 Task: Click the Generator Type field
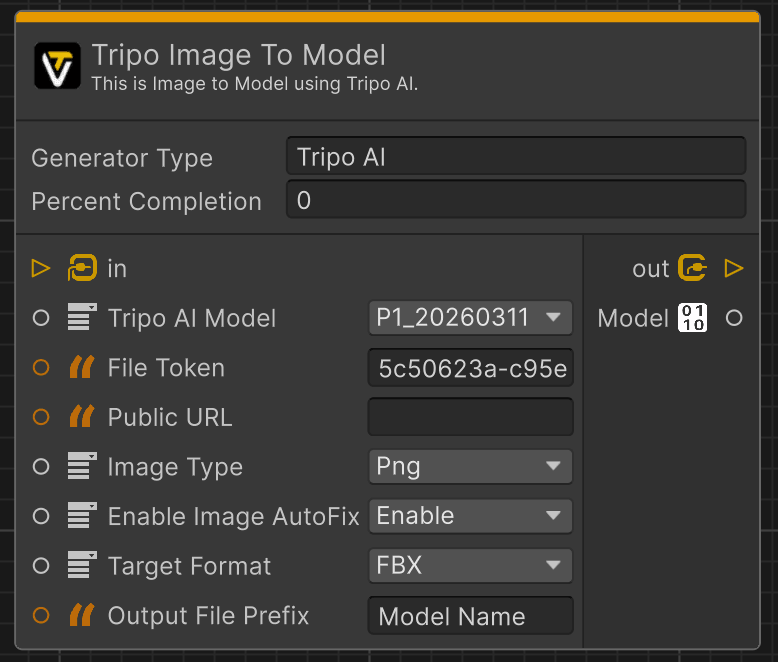click(515, 157)
